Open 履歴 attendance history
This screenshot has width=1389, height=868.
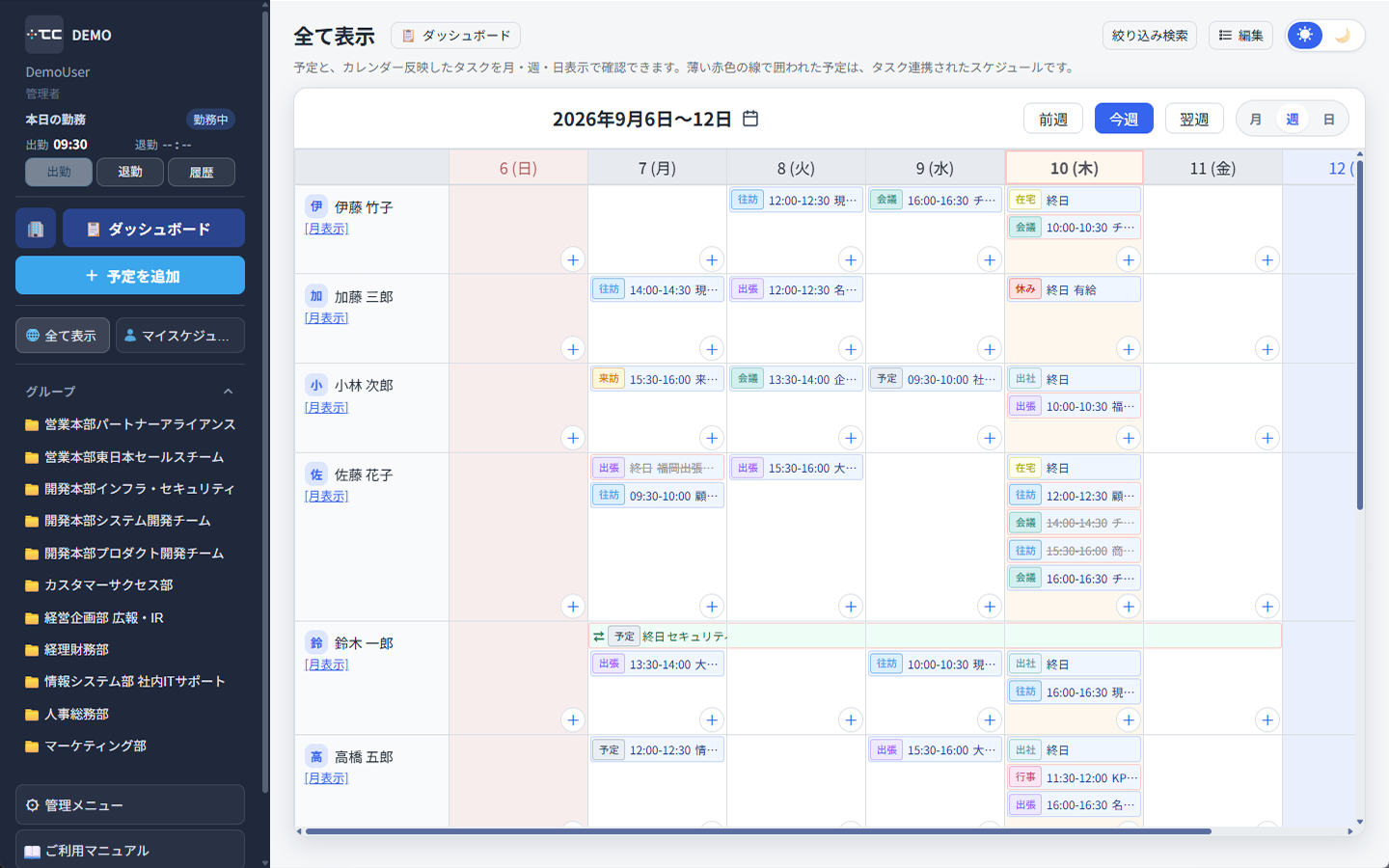[202, 172]
